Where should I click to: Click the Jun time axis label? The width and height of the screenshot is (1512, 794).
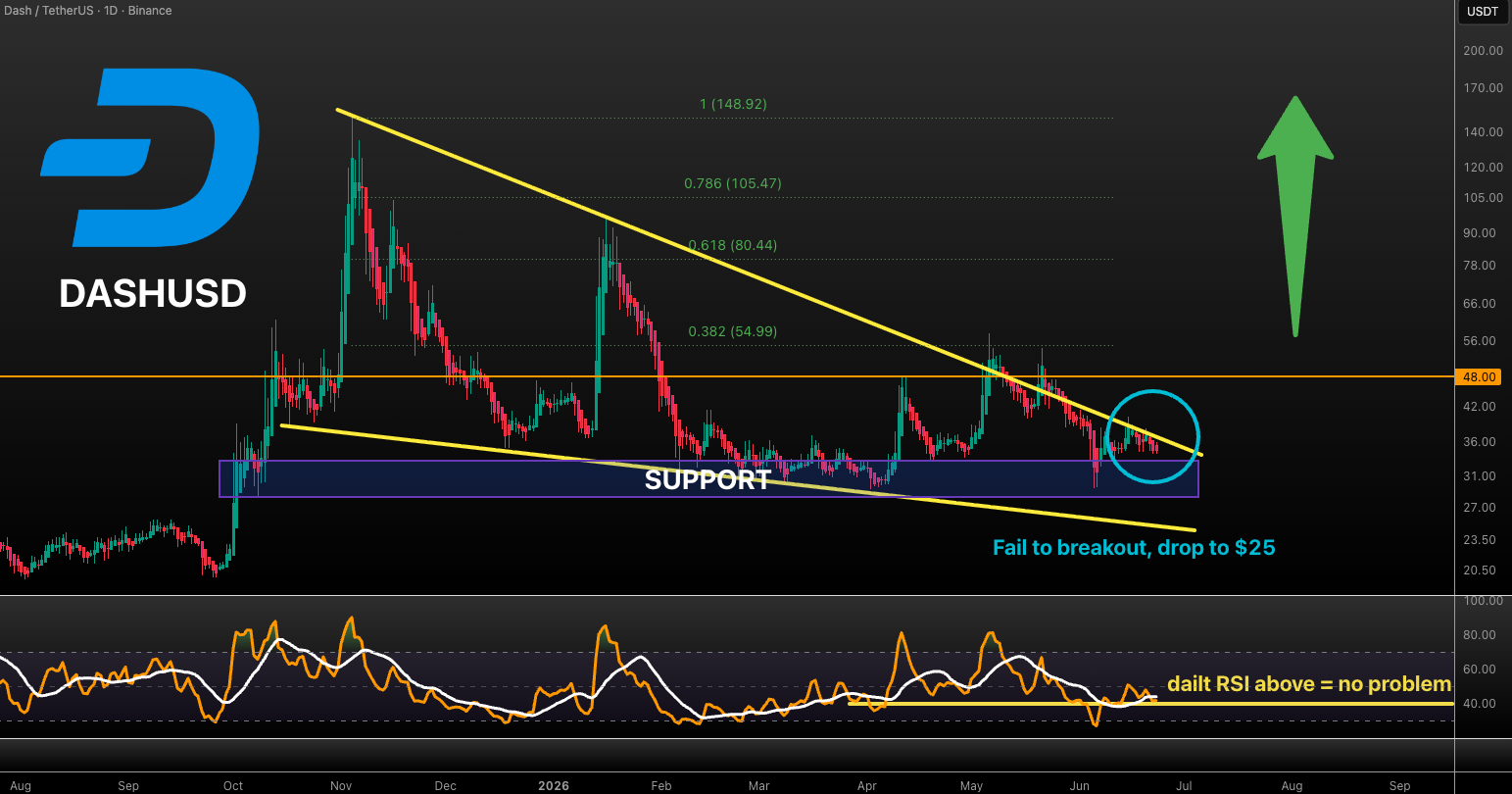[1079, 786]
